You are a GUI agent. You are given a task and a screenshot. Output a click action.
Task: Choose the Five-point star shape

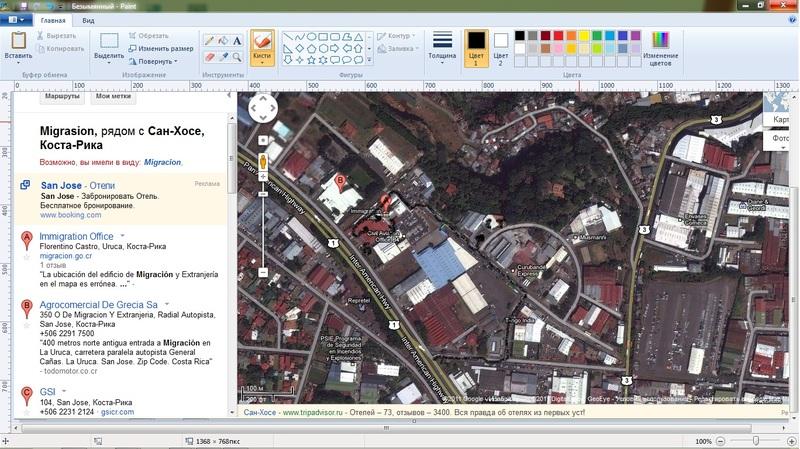pyautogui.click(x=311, y=60)
